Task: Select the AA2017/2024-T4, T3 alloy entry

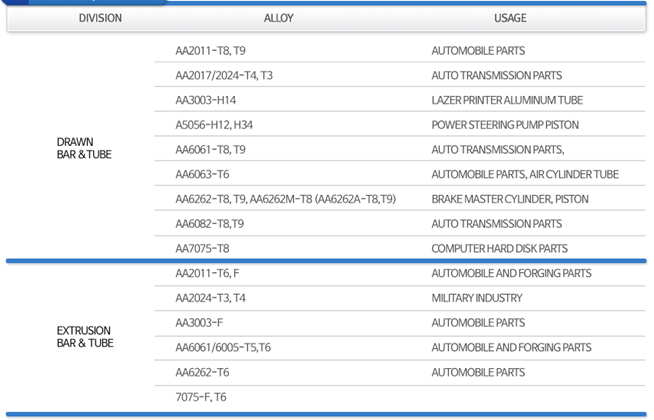Action: (224, 76)
